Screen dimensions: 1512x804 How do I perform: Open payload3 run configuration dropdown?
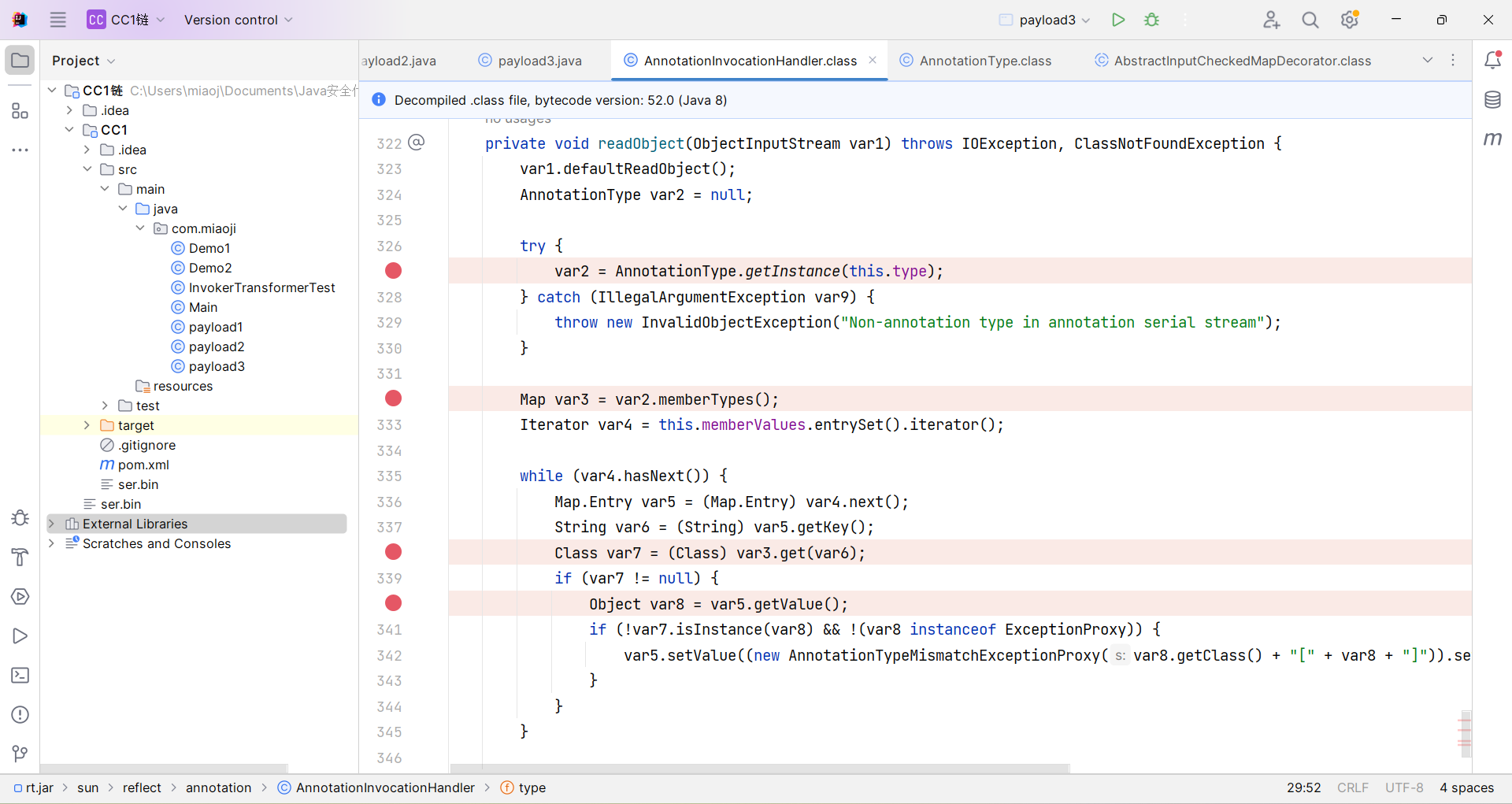[x=1046, y=20]
